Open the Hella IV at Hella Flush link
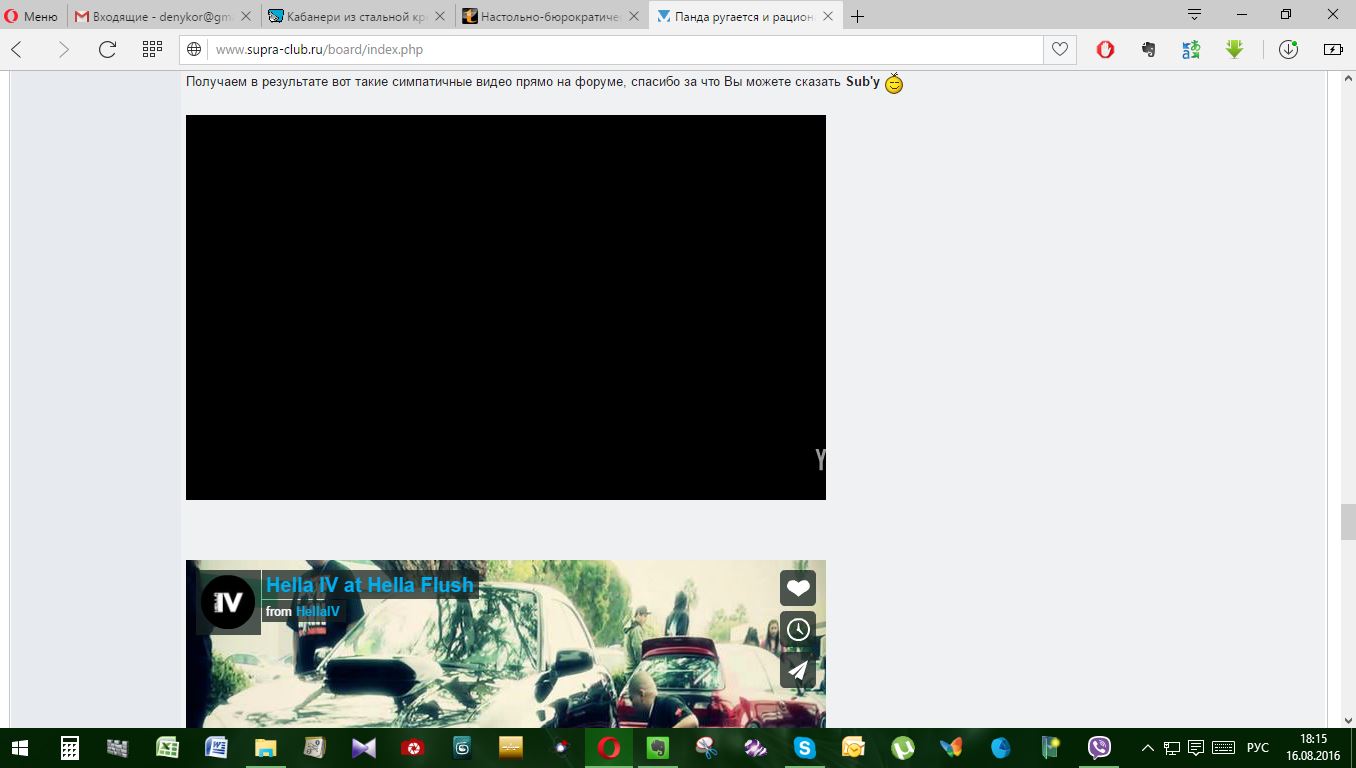1356x768 pixels. point(369,585)
